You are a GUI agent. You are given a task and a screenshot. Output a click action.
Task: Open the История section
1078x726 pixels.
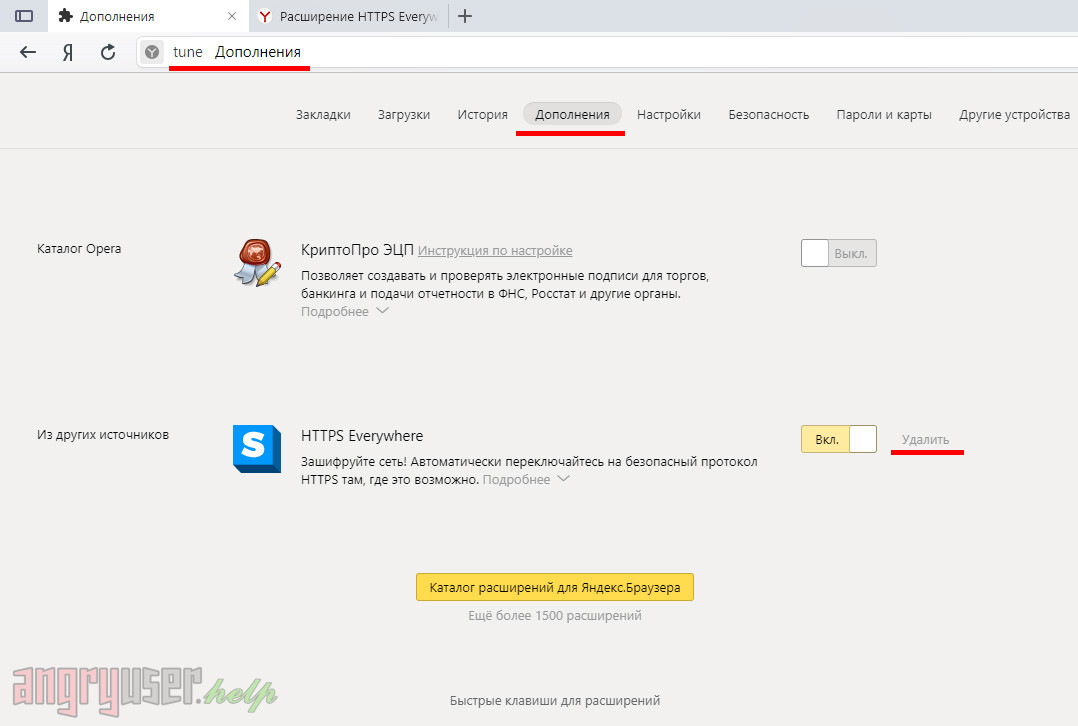coord(482,115)
